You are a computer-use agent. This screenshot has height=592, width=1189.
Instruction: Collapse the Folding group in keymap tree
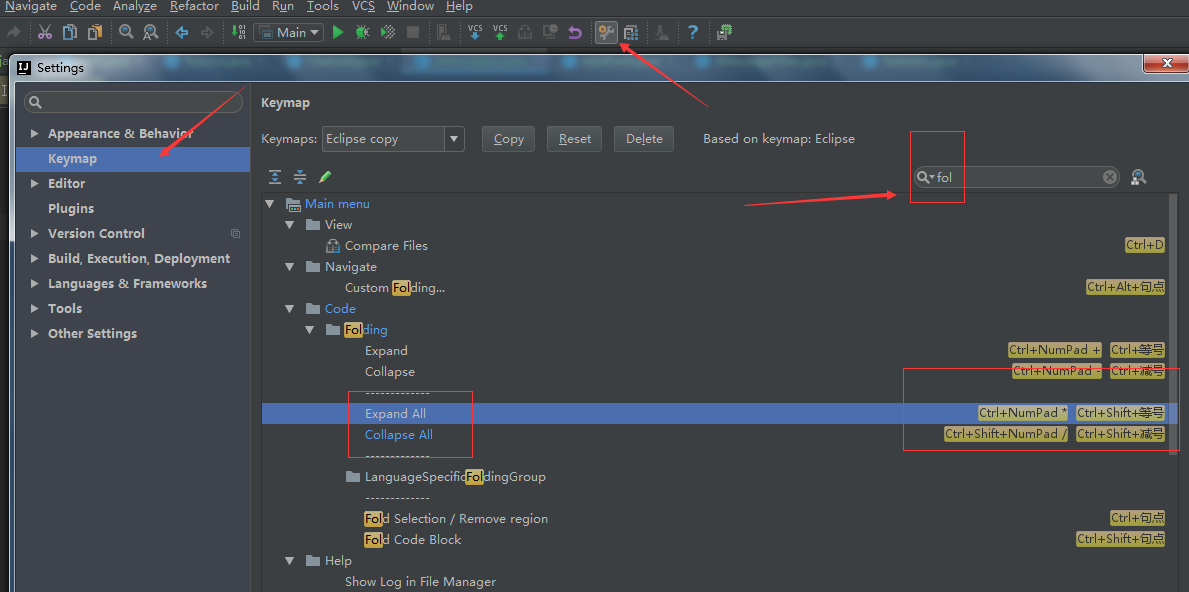tap(311, 330)
